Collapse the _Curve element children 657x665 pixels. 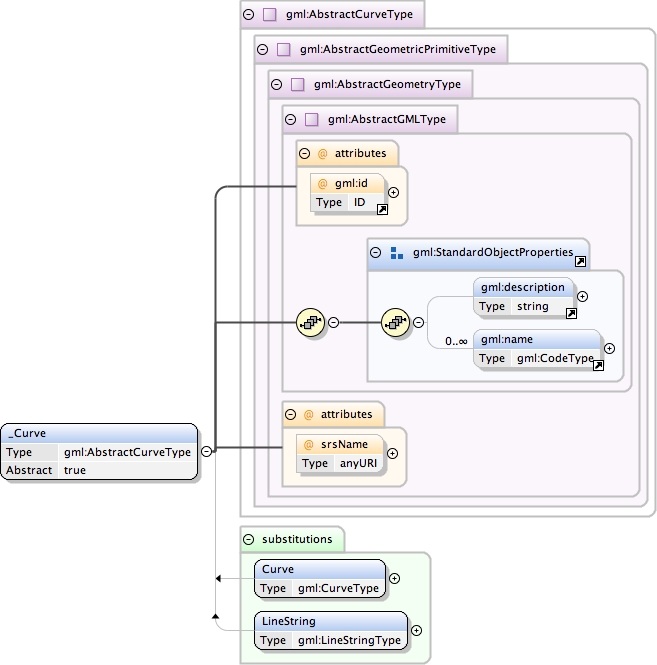[207, 452]
